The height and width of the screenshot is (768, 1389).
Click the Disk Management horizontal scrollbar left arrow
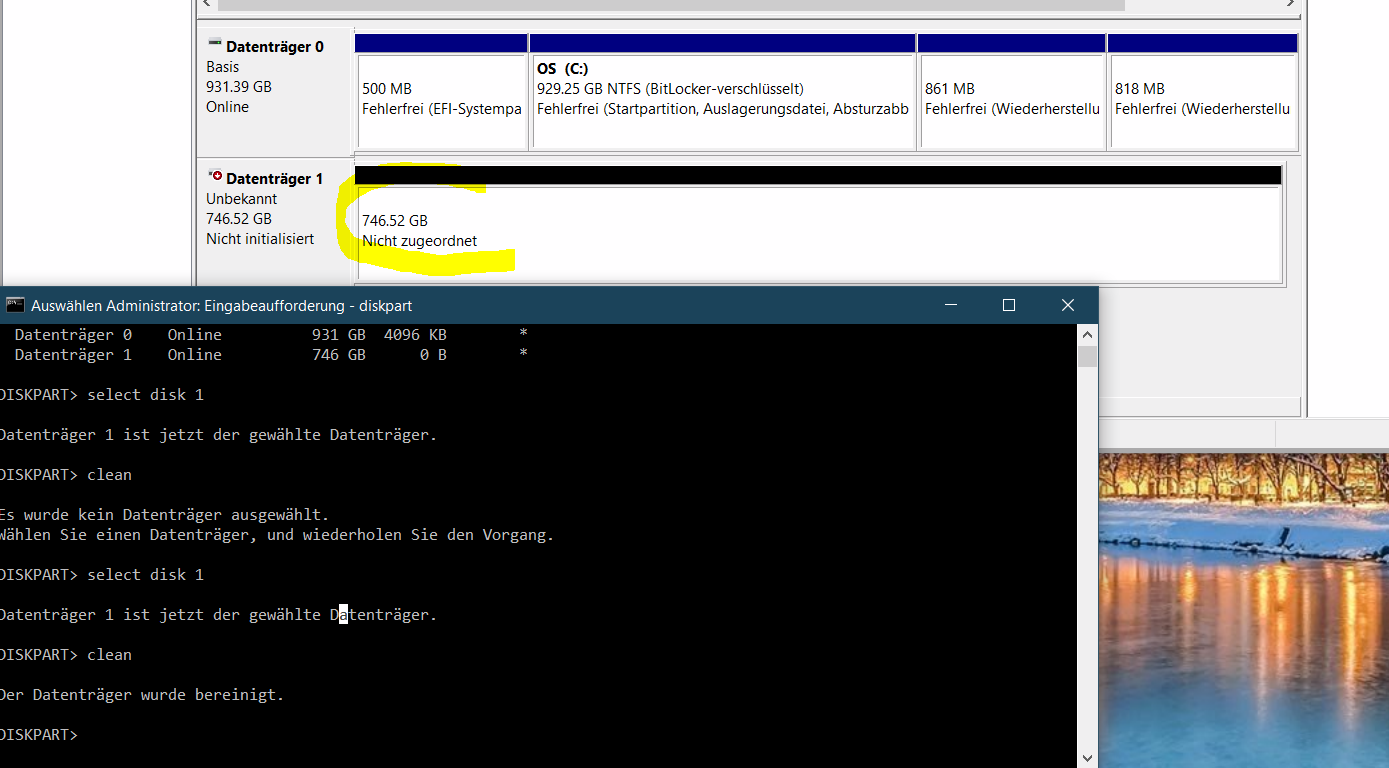pyautogui.click(x=206, y=4)
